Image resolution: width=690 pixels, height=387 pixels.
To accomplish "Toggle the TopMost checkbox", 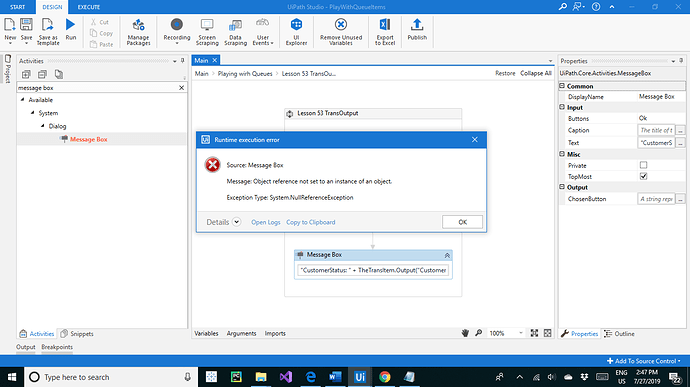I will 643,176.
